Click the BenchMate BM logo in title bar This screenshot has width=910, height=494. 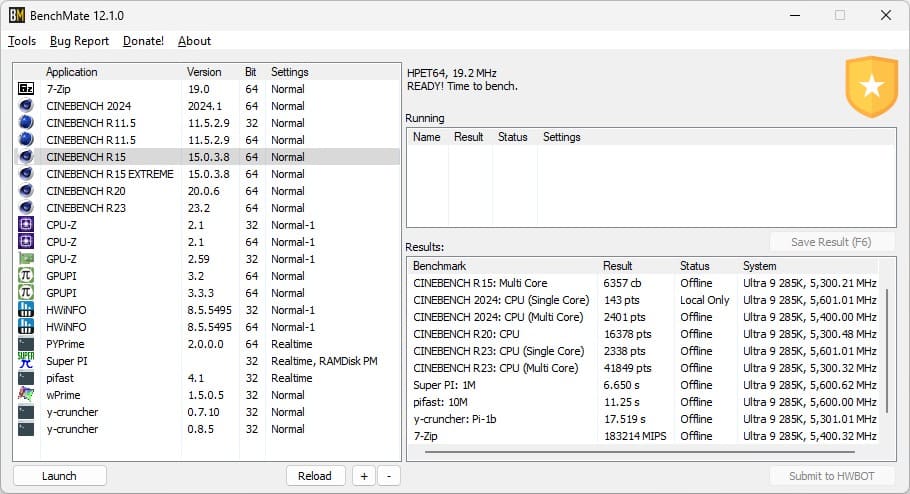click(17, 15)
